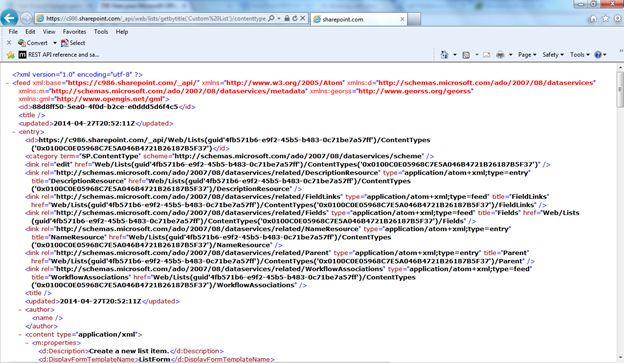This screenshot has width=624, height=363.
Task: Click the blue Help question mark icon
Action: (598, 55)
